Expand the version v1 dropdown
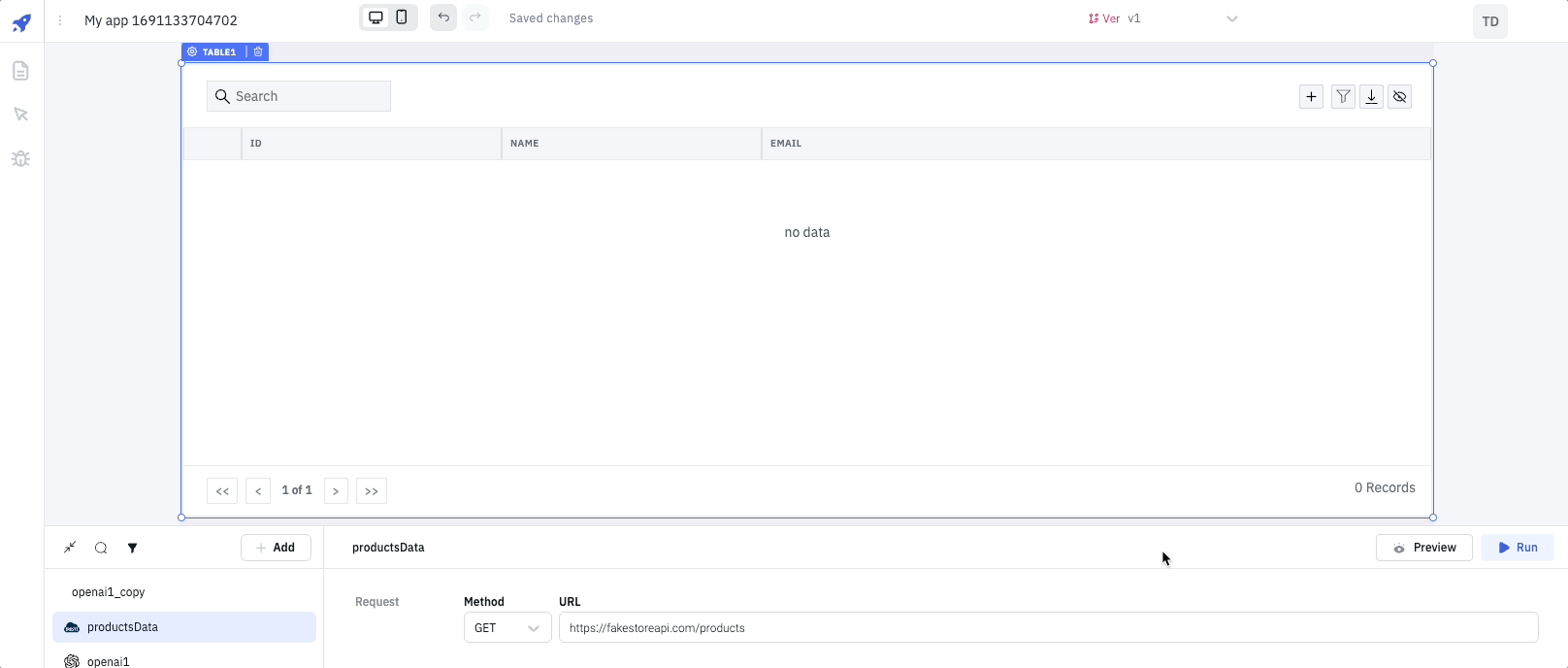 pyautogui.click(x=1231, y=18)
